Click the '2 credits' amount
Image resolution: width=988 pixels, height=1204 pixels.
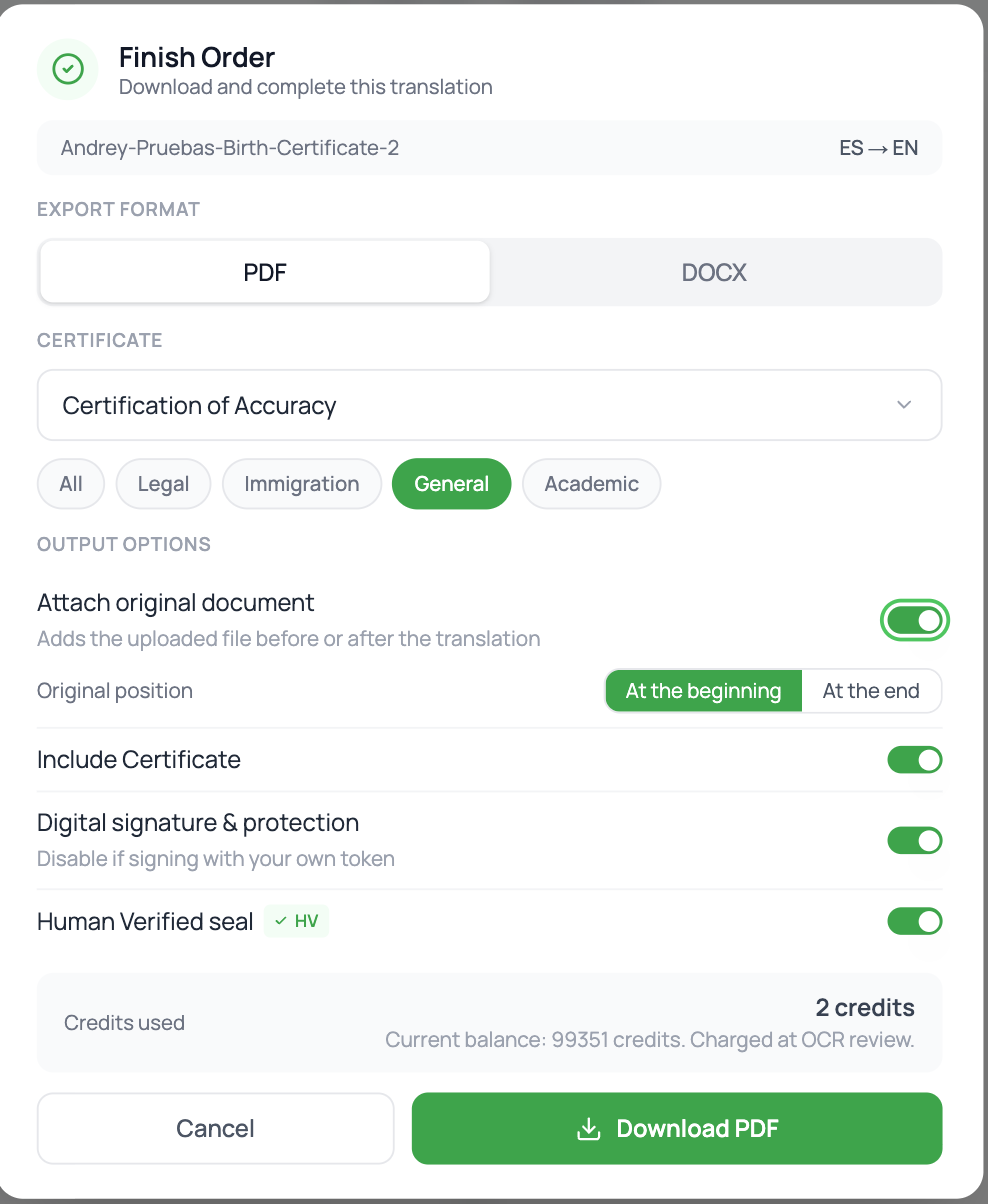tap(865, 1007)
